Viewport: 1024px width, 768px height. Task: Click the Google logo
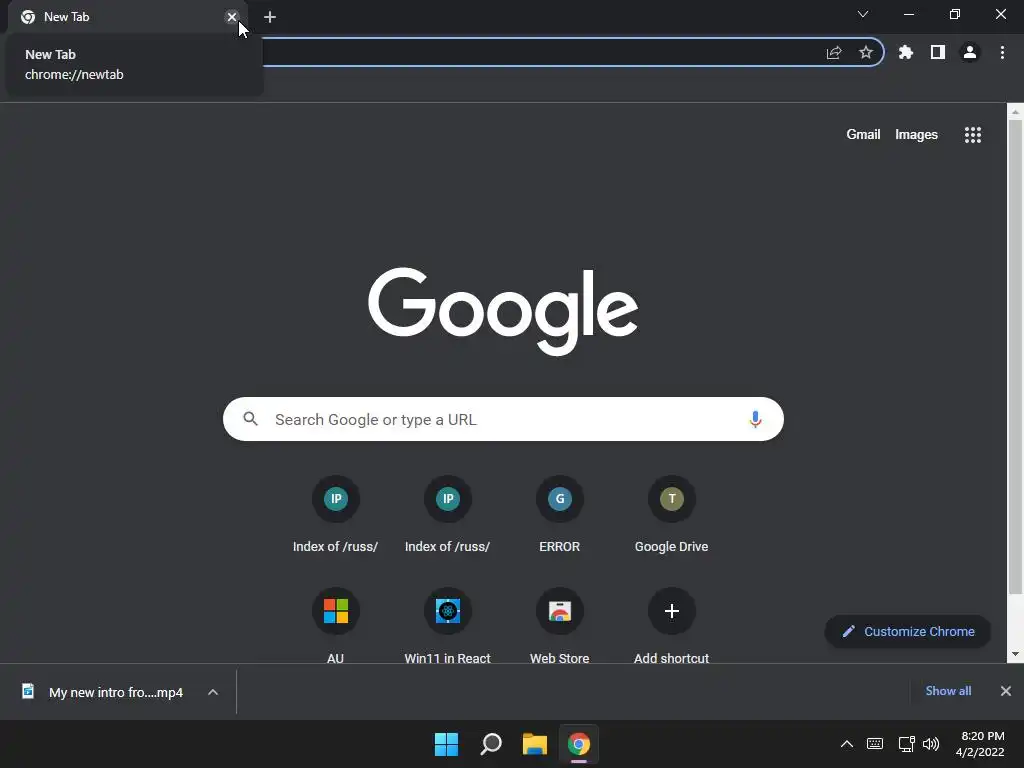coord(503,311)
